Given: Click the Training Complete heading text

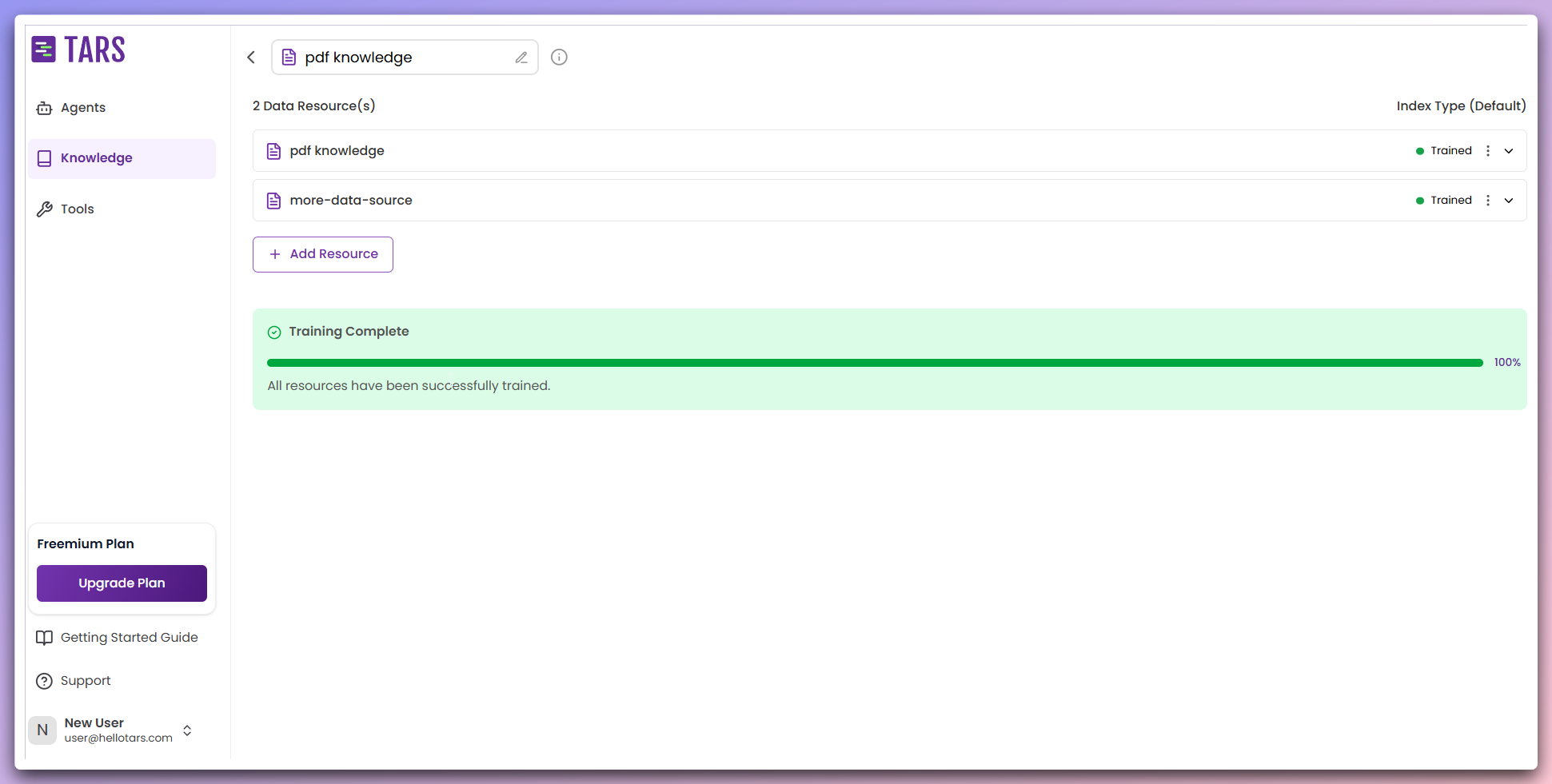Looking at the screenshot, I should 349,332.
